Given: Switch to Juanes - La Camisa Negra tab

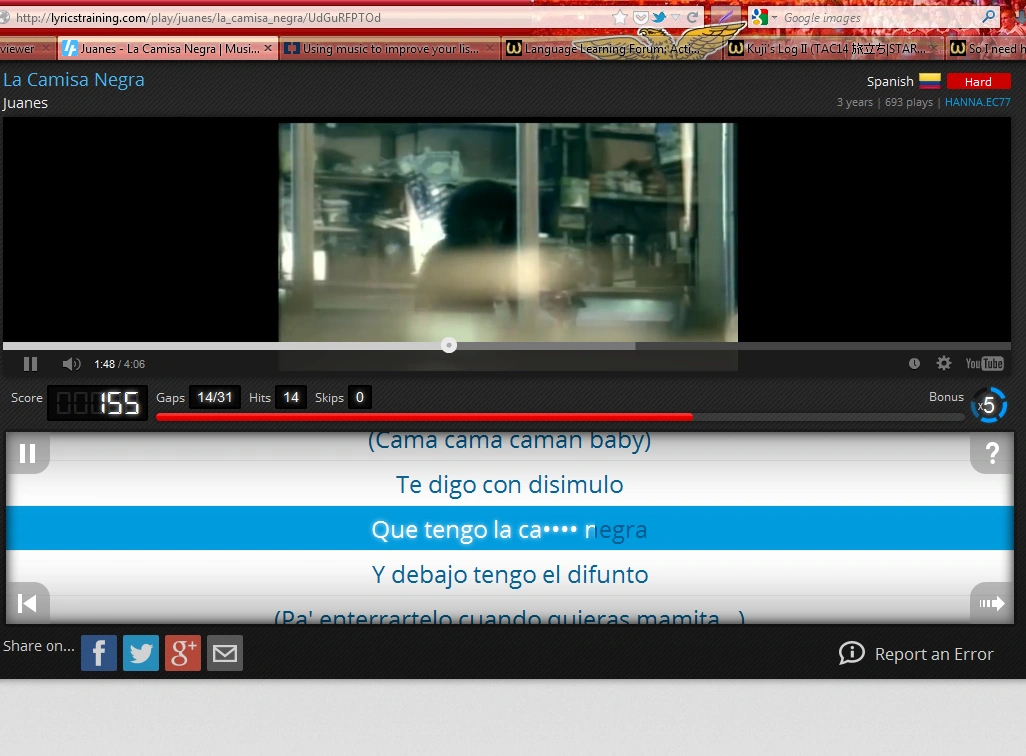Looking at the screenshot, I should (x=168, y=48).
